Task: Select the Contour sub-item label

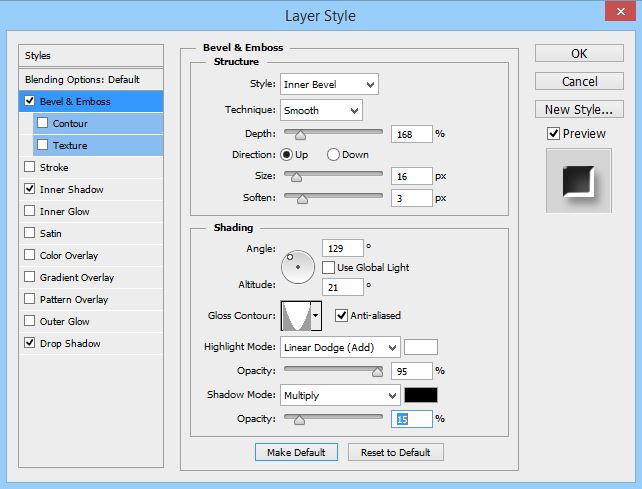Action: point(70,123)
